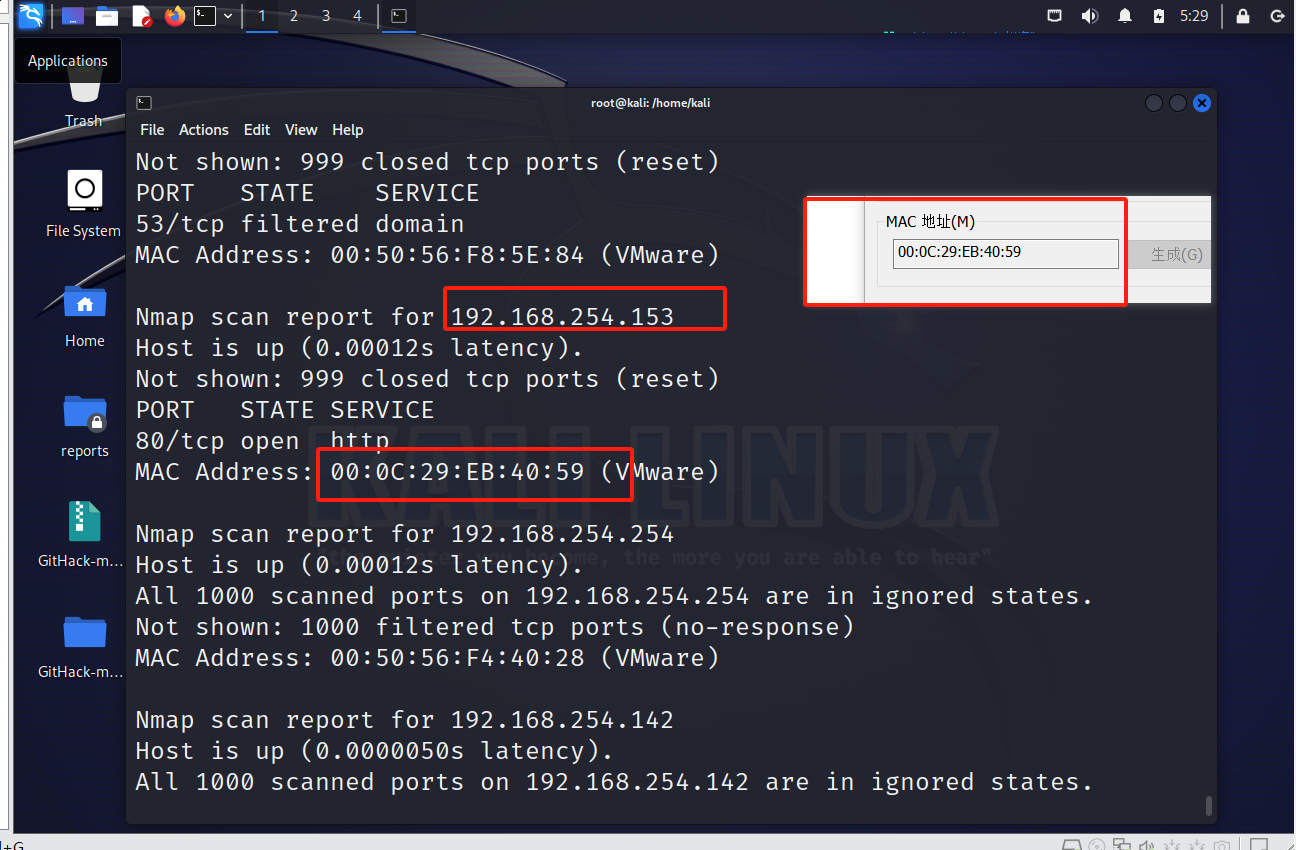Click the terminal vertical scrollbar handle
Screen dimensions: 1296x850
pyautogui.click(x=1209, y=806)
